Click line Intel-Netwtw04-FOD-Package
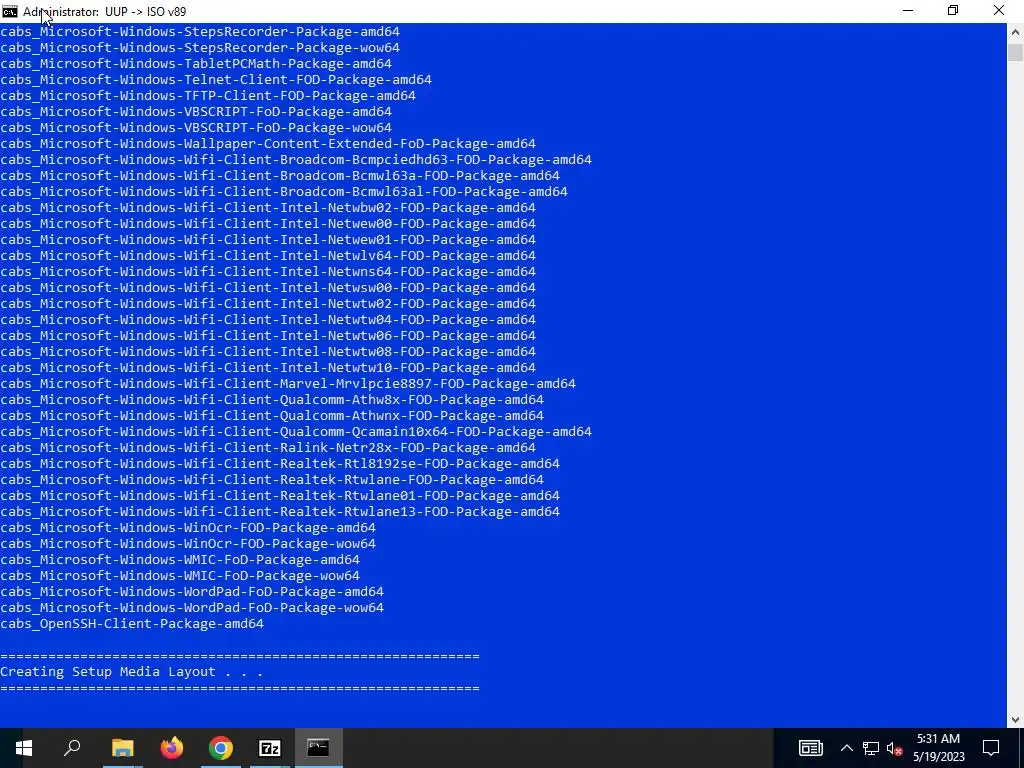 point(268,319)
